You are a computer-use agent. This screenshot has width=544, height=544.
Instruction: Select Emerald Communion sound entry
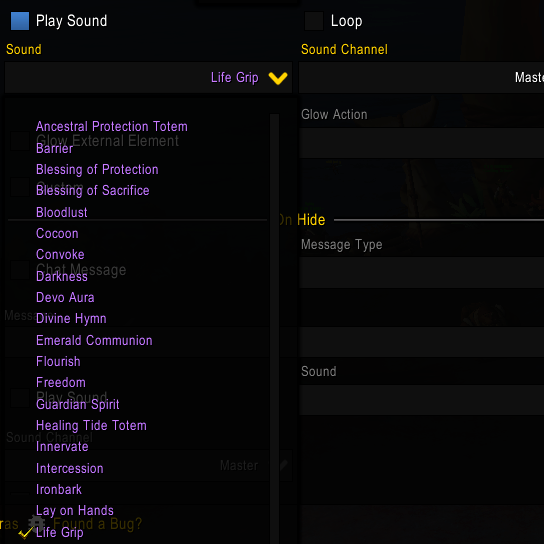tap(94, 340)
